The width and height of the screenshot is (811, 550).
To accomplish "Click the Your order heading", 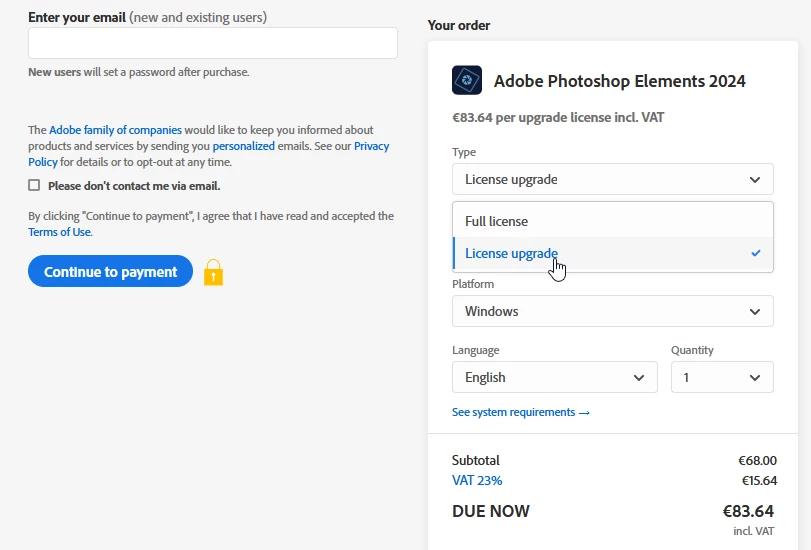I will tap(459, 25).
